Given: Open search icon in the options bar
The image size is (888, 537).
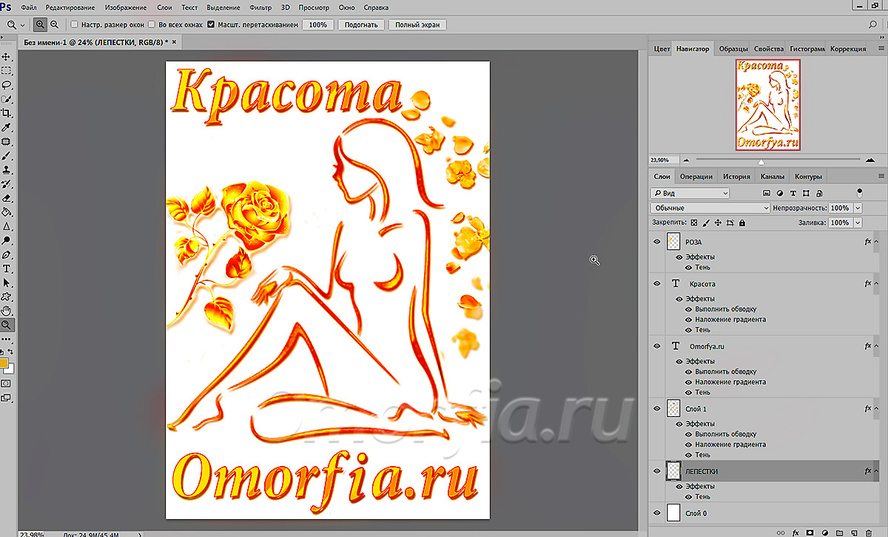Looking at the screenshot, I should [x=873, y=24].
